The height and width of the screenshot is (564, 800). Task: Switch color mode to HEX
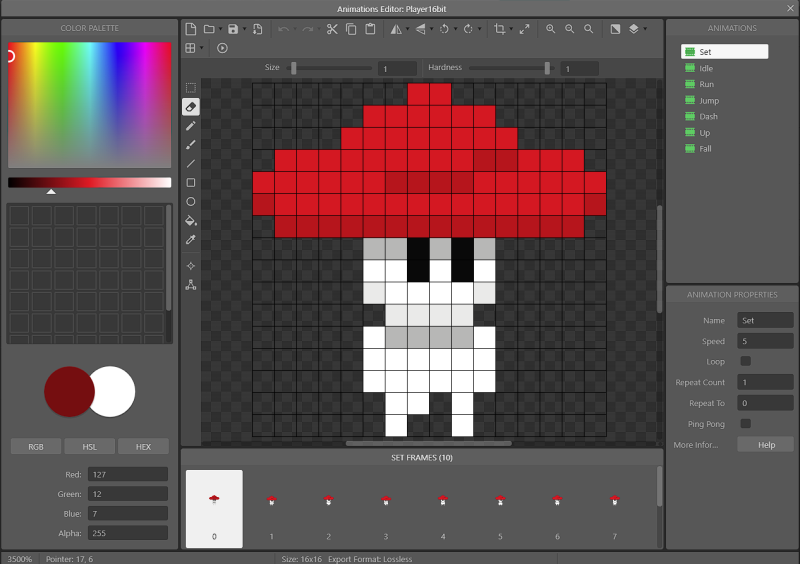point(143,447)
